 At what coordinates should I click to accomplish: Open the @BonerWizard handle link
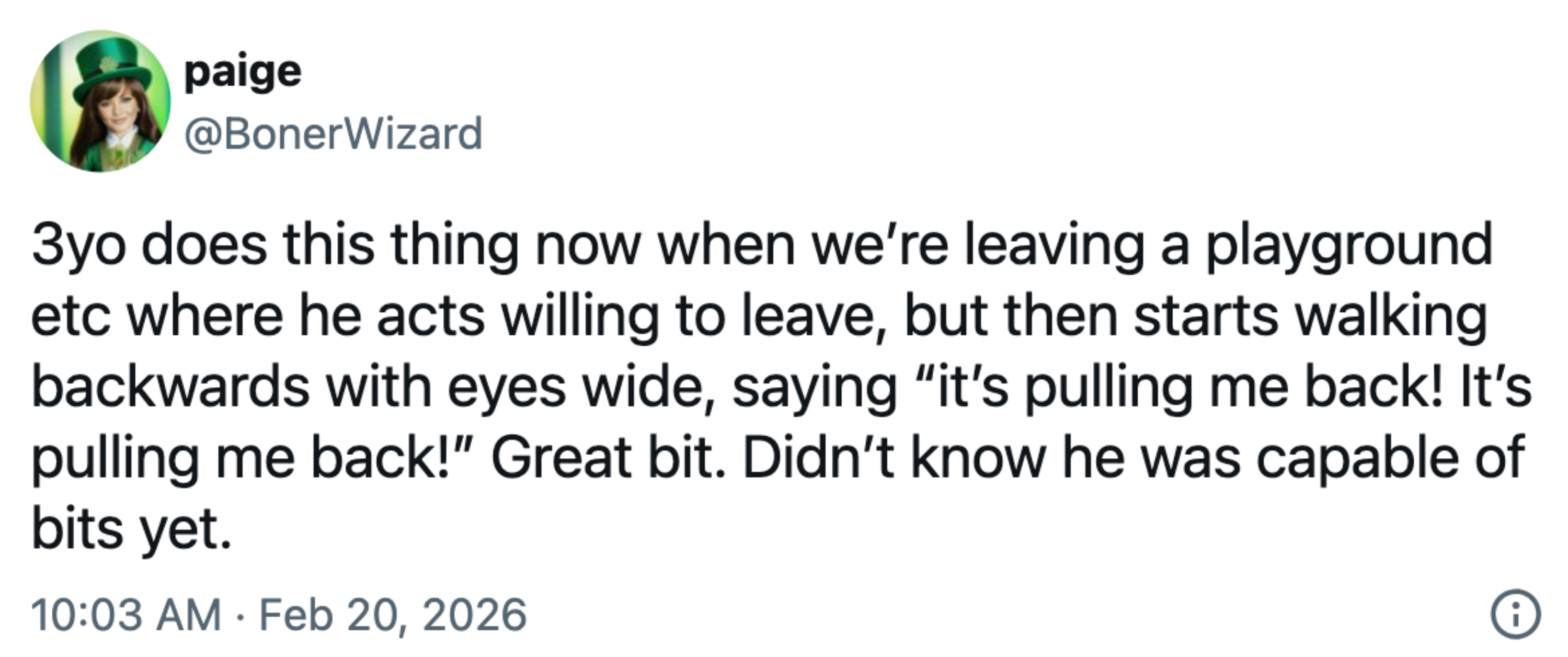tap(333, 133)
